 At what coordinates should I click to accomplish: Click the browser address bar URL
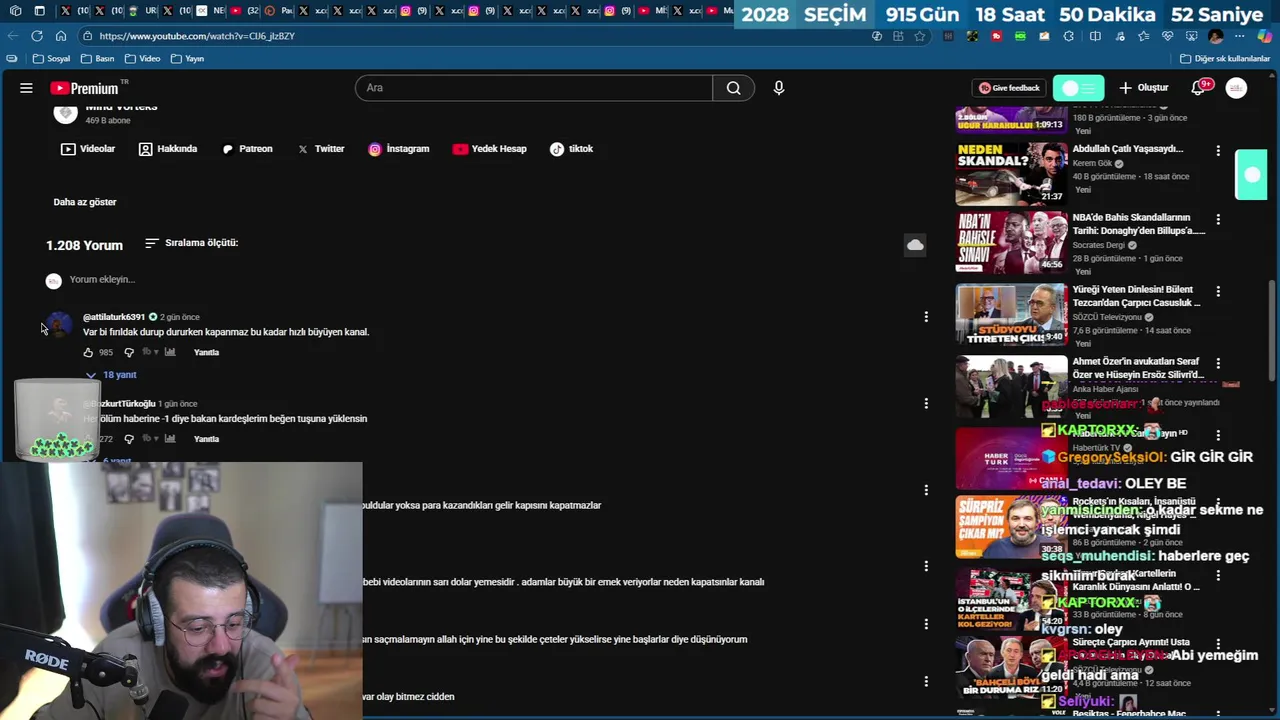click(x=197, y=36)
